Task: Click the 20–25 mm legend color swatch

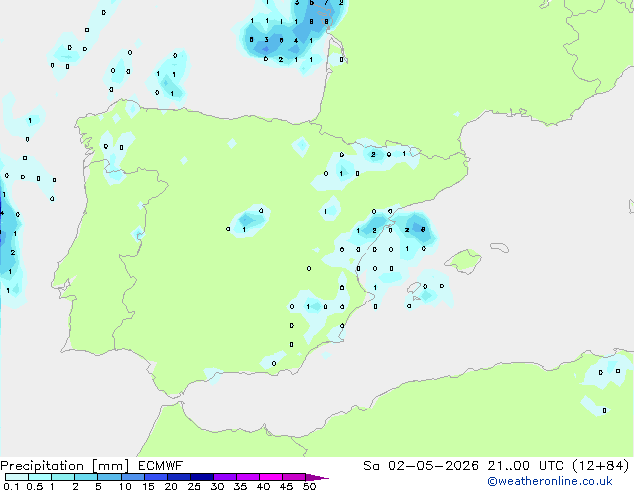Action: [x=179, y=477]
